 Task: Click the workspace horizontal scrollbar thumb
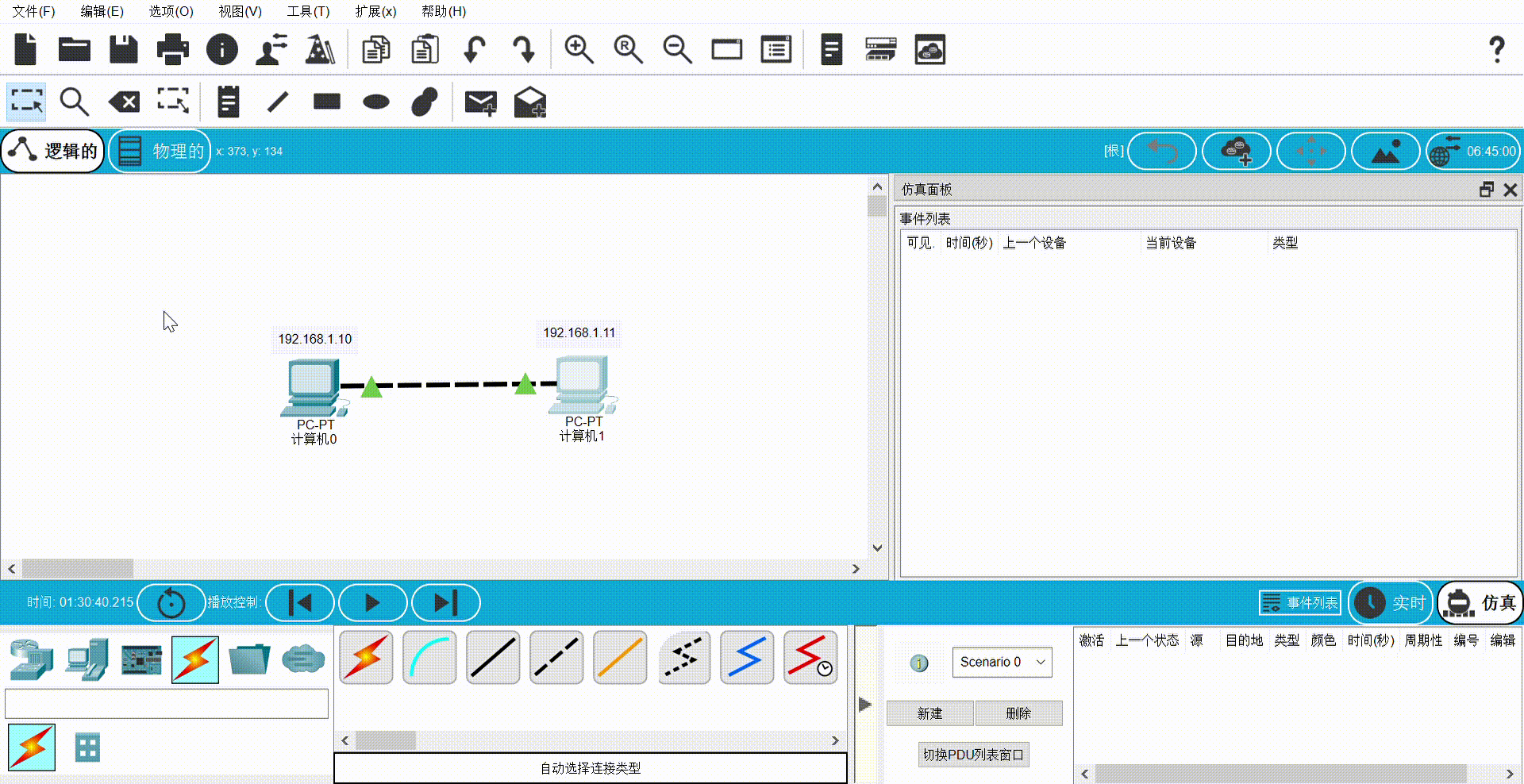coord(78,568)
